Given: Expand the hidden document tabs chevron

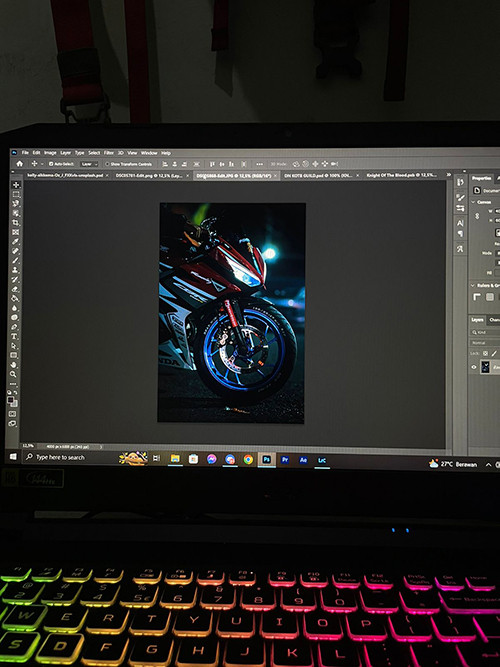Looking at the screenshot, I should (449, 174).
